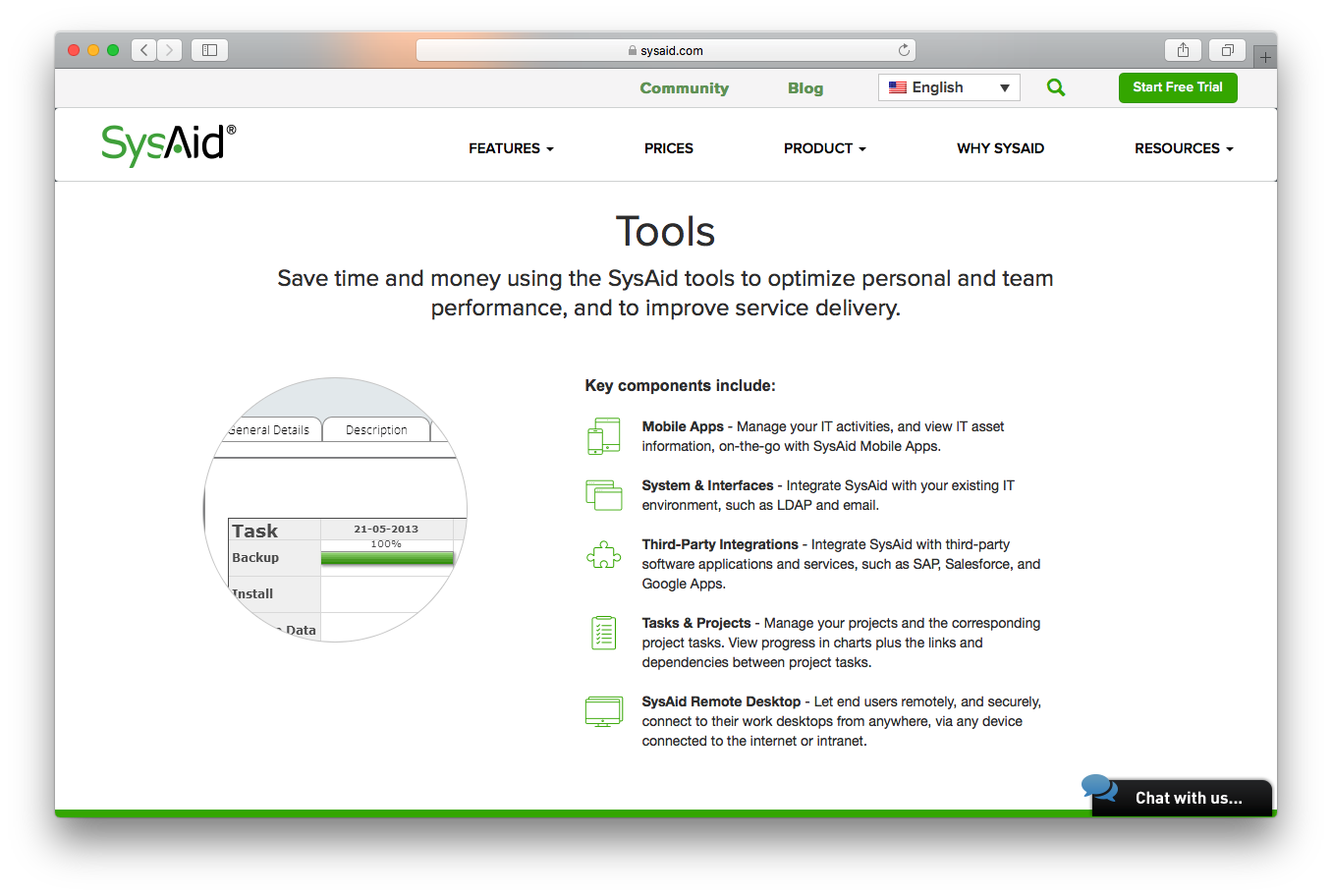
Task: Toggle the Safari sidebar button
Action: pos(209,50)
